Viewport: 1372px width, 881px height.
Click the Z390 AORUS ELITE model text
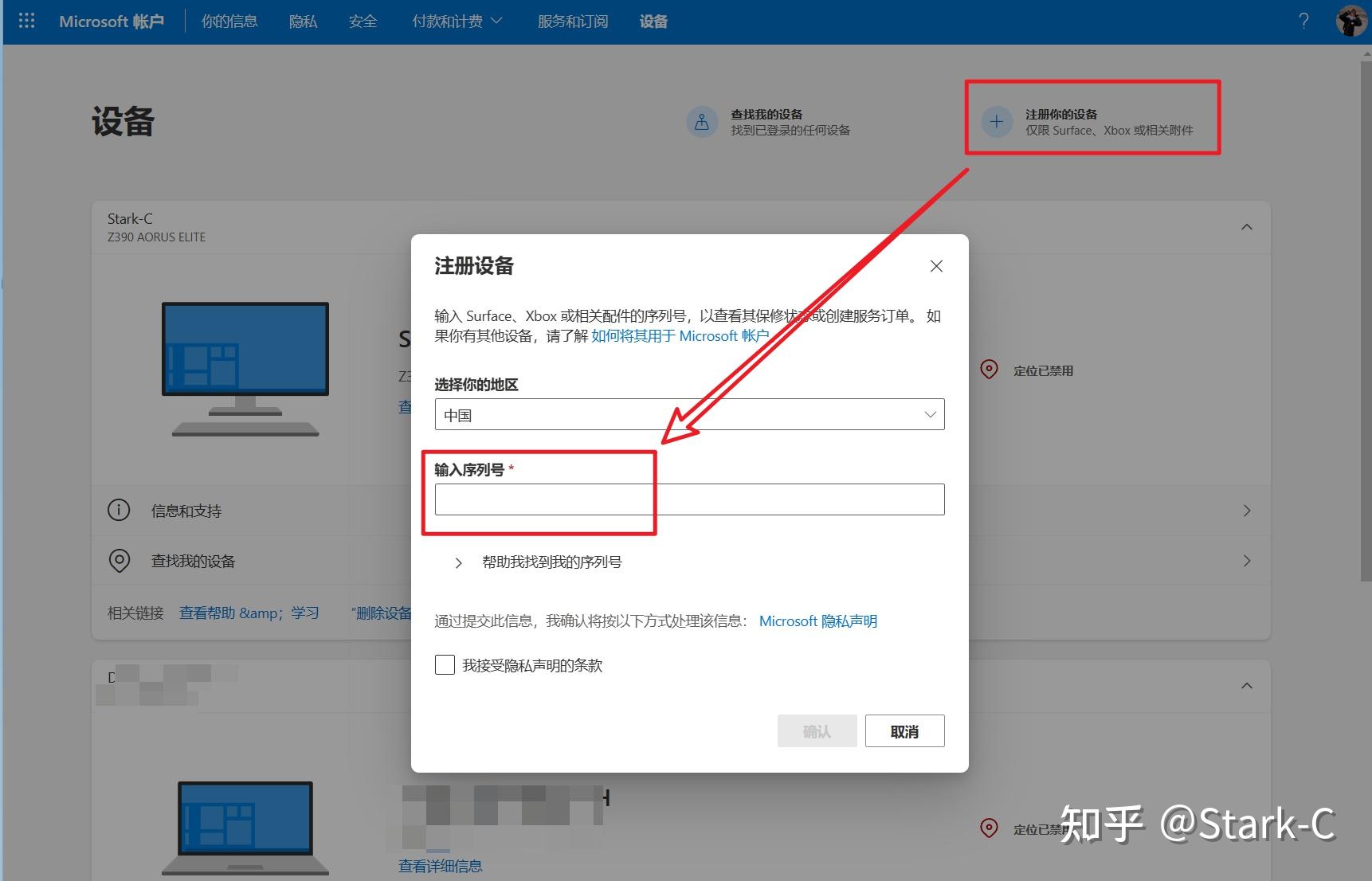coord(156,237)
